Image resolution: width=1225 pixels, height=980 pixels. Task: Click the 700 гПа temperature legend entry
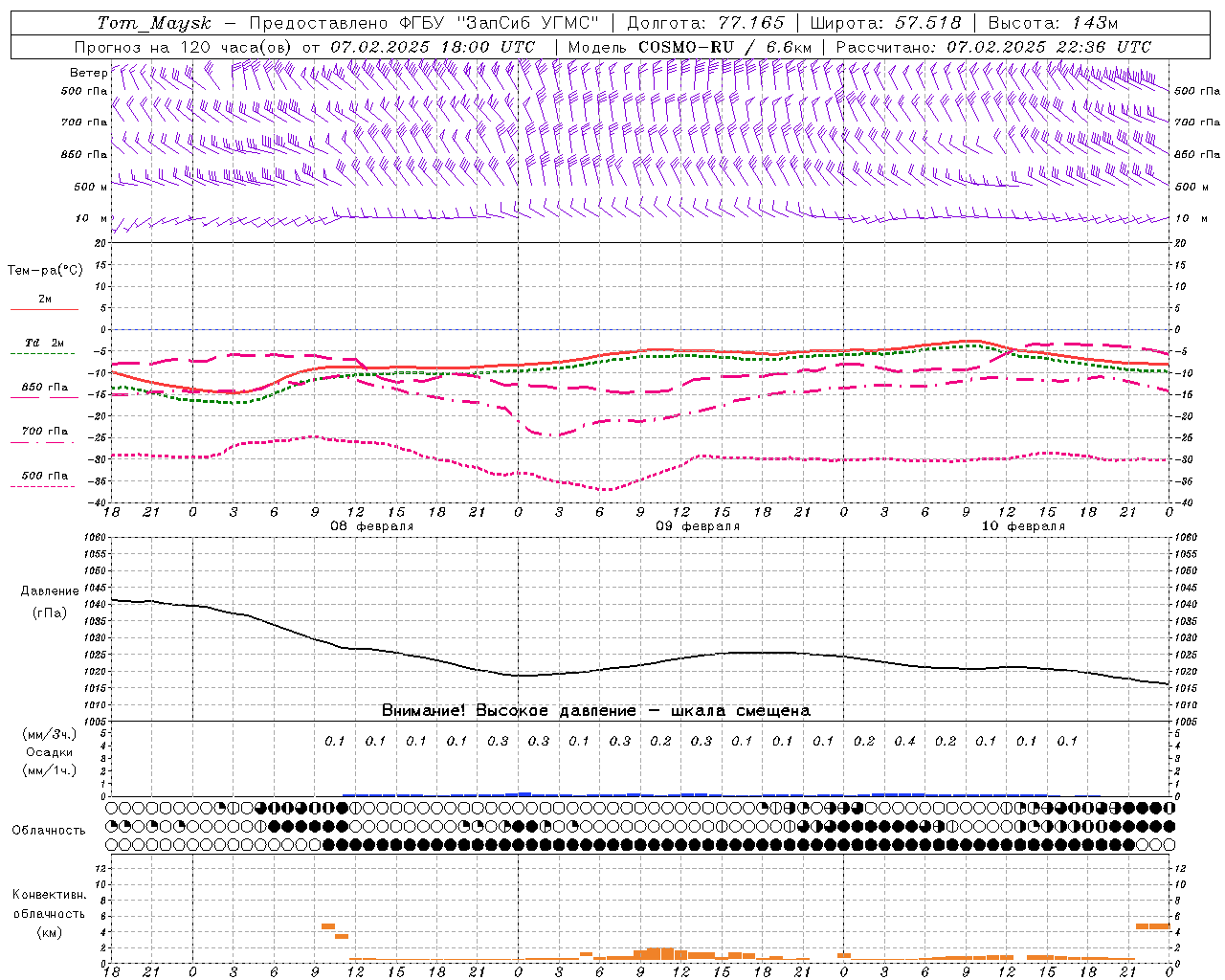45,431
